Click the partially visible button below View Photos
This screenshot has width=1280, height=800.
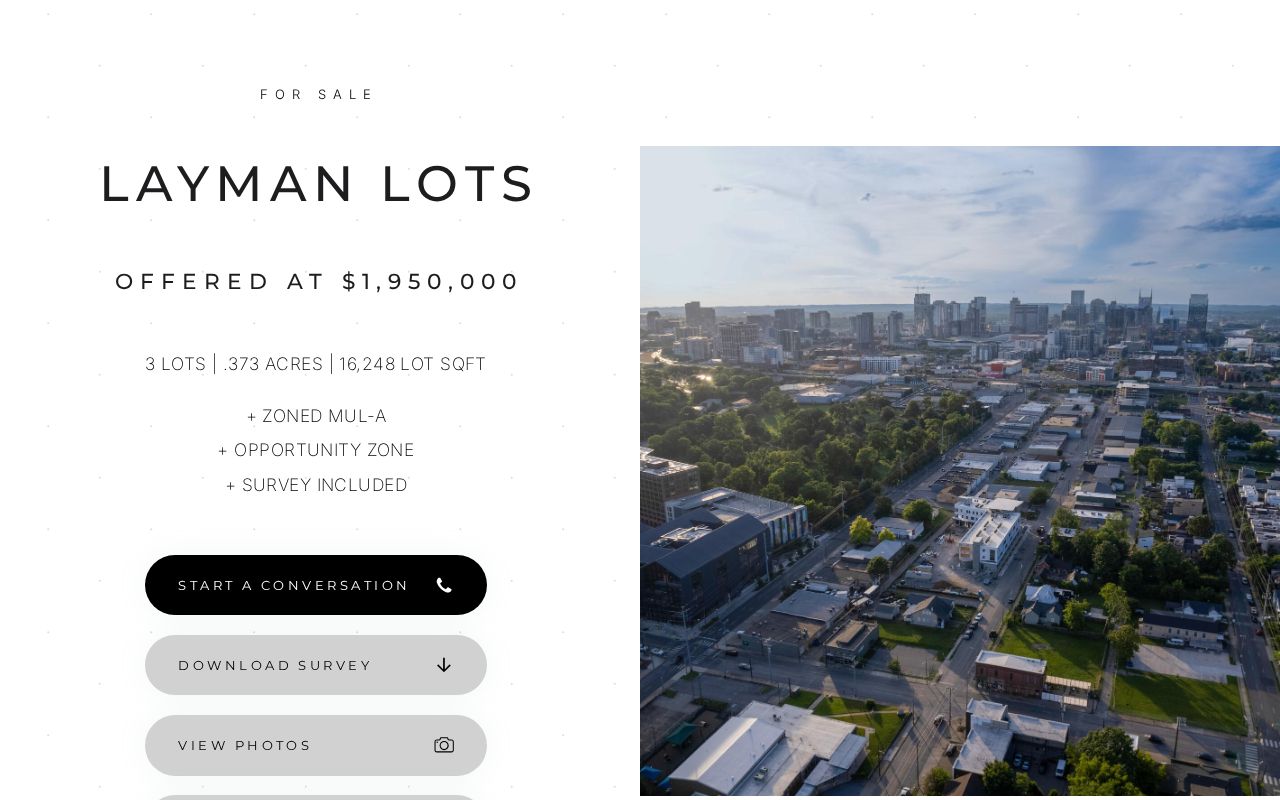pyautogui.click(x=316, y=798)
